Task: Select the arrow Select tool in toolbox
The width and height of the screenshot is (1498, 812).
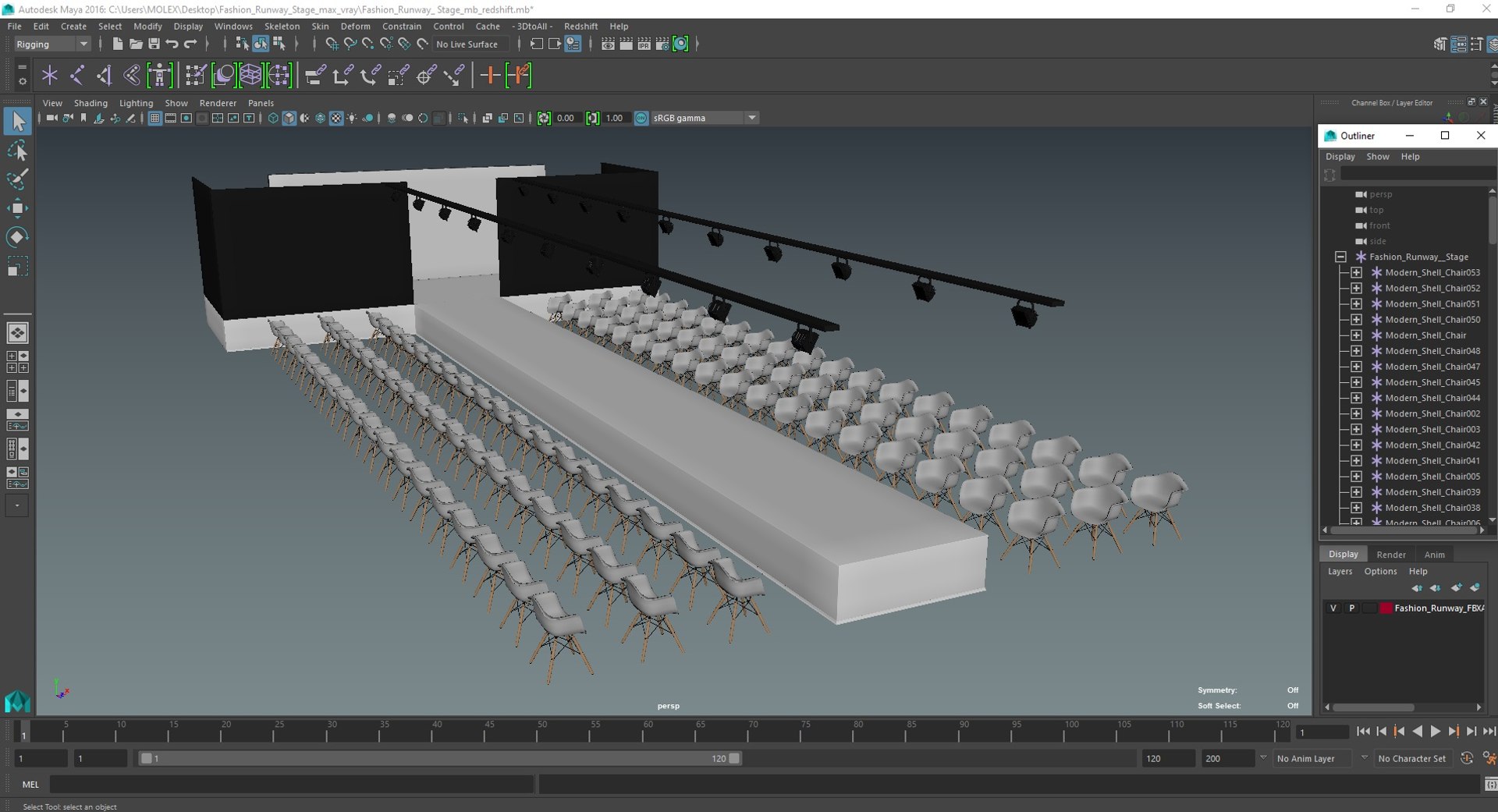Action: (x=17, y=121)
